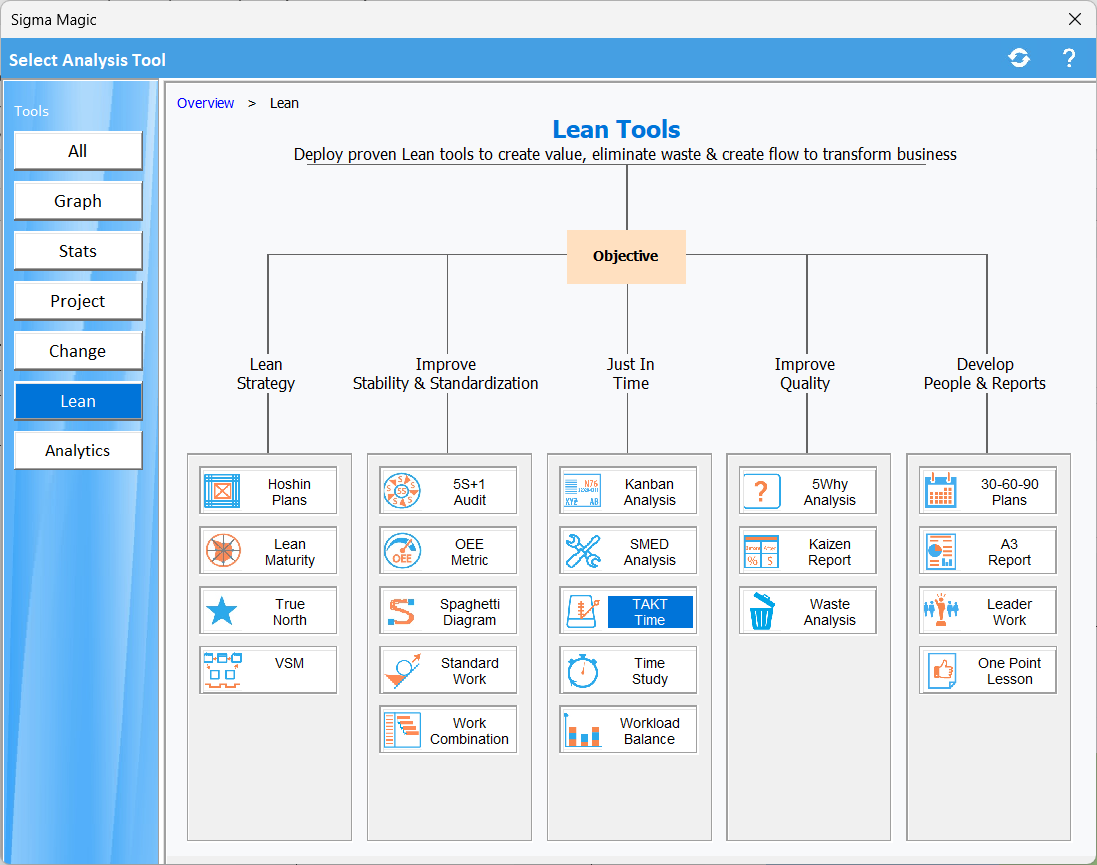
Task: Open help with the question mark icon
Action: click(1069, 58)
